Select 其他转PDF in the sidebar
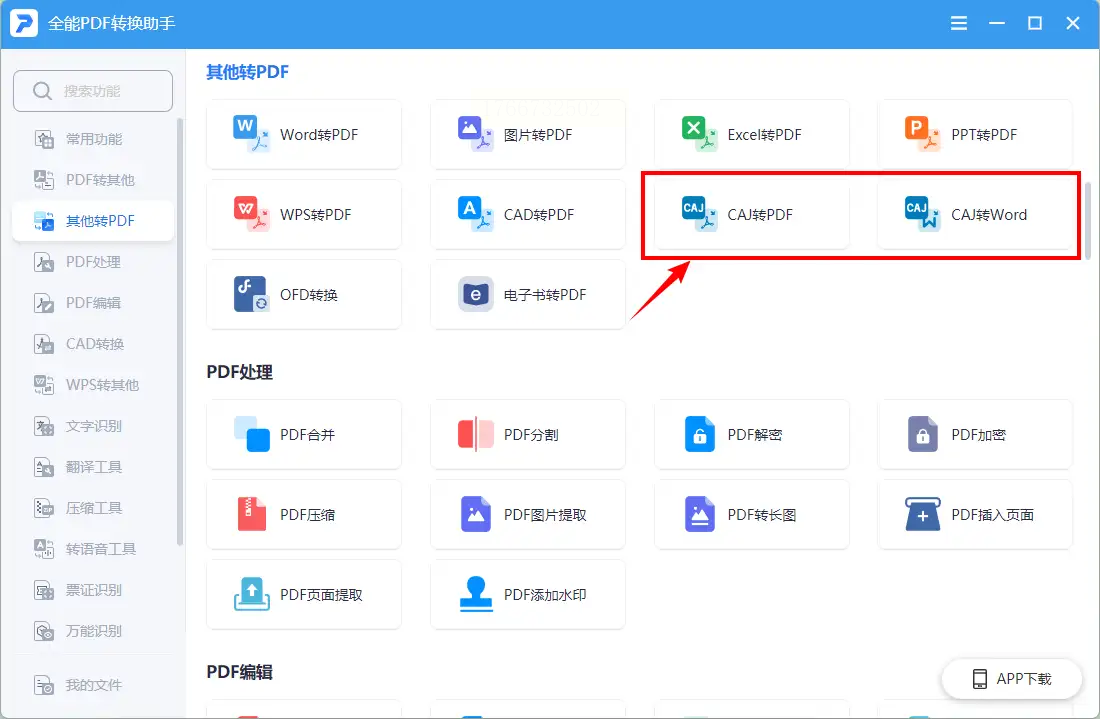The width and height of the screenshot is (1100, 719). click(x=93, y=221)
